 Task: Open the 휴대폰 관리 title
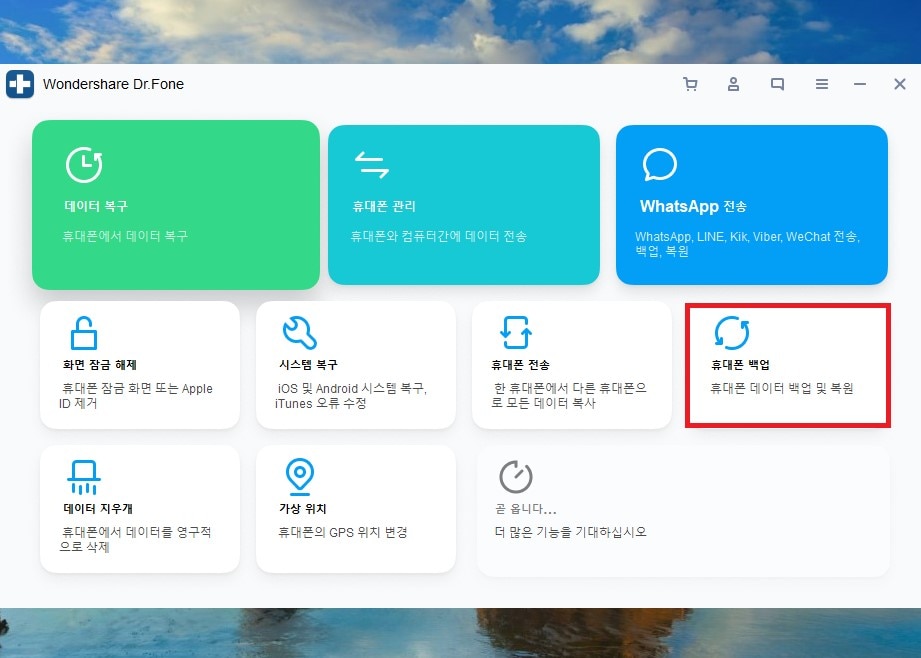(384, 206)
